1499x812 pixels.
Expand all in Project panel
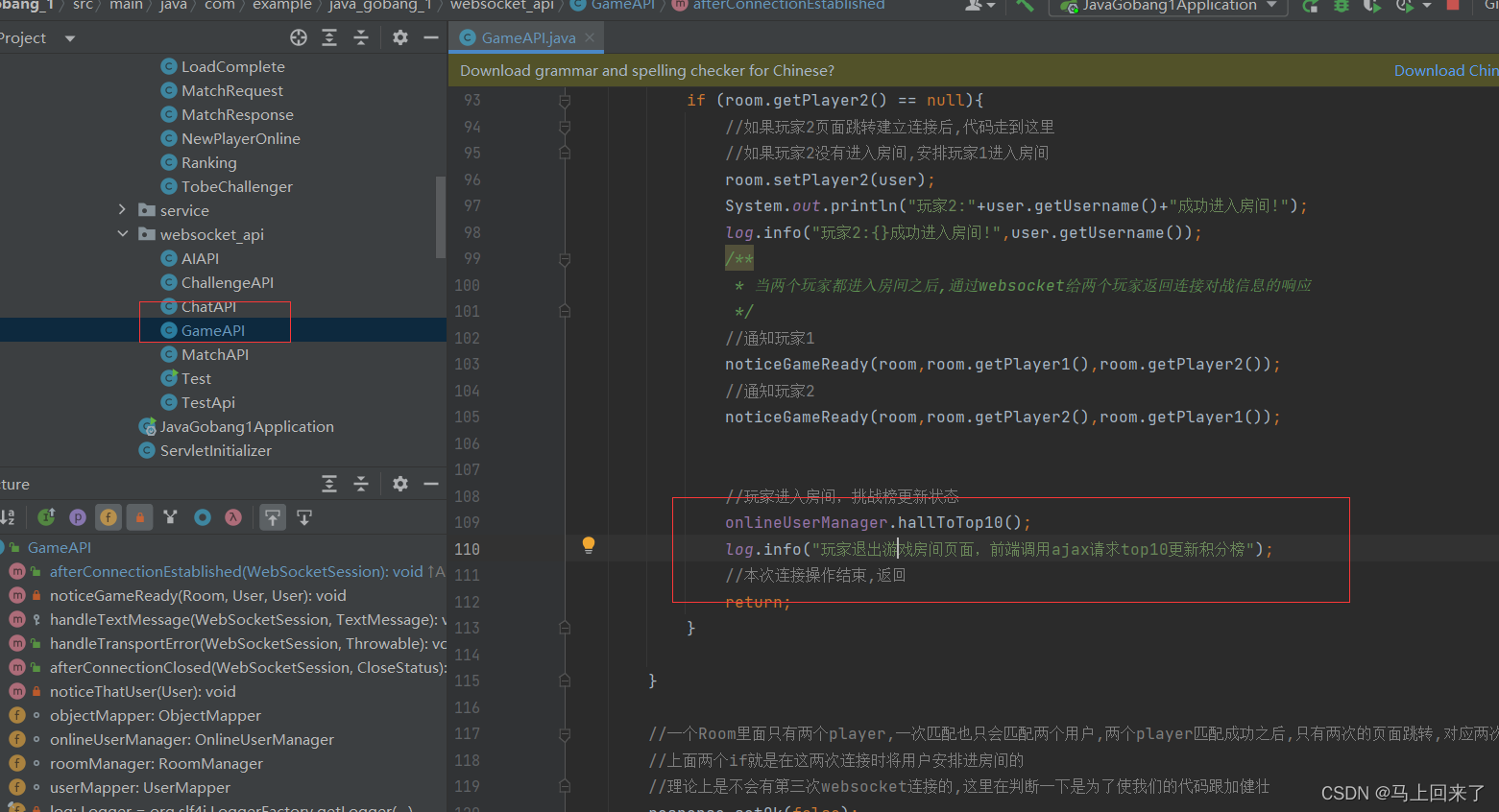(329, 37)
